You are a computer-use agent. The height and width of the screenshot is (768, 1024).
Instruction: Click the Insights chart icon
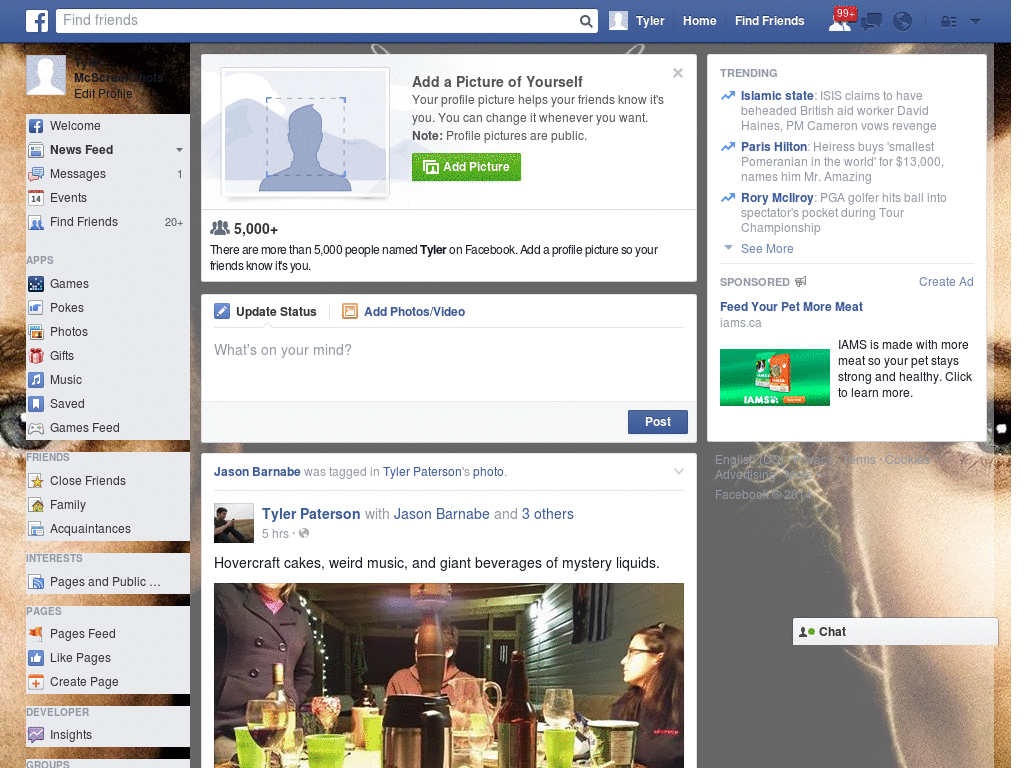36,735
